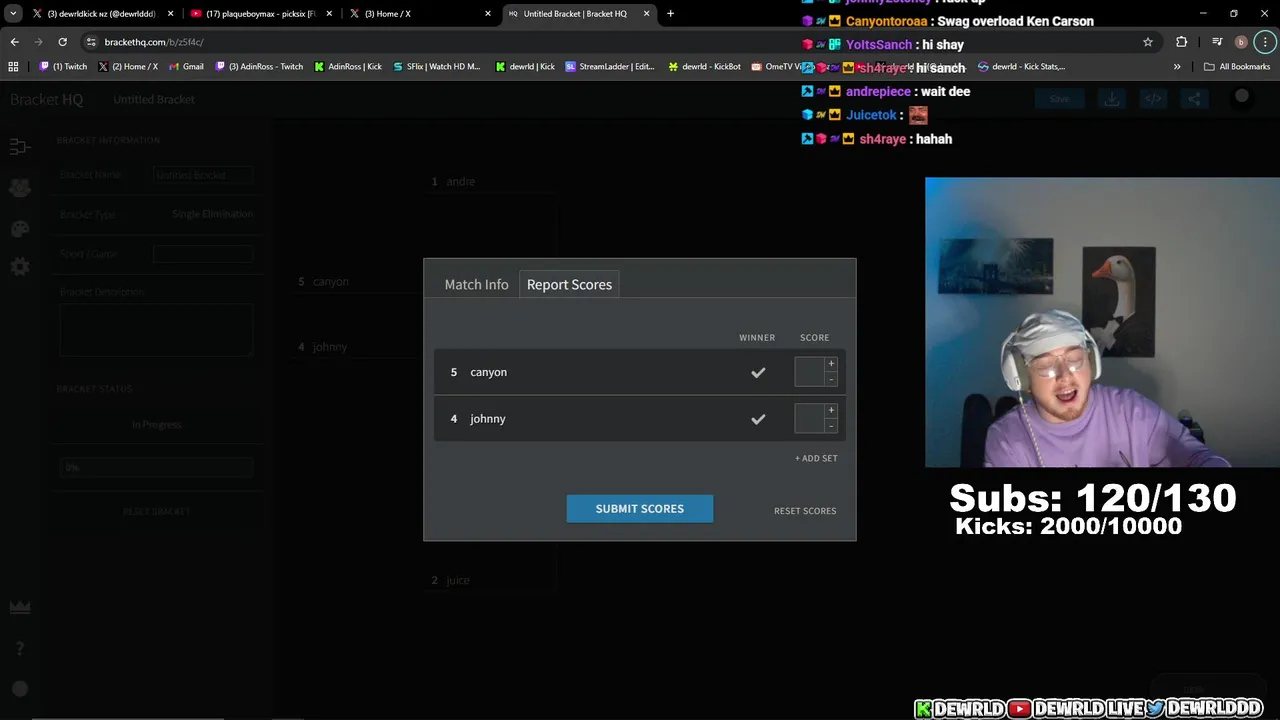Decrease johnny's score with minus button
The width and height of the screenshot is (1280, 720).
831,426
